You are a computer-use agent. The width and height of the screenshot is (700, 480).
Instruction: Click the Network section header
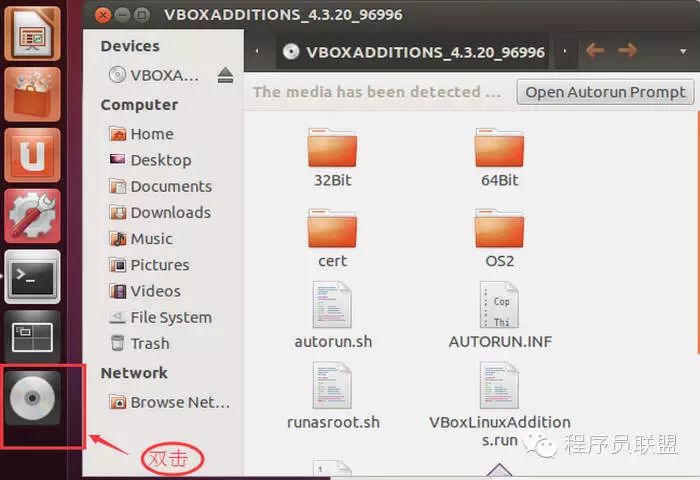pyautogui.click(x=134, y=373)
